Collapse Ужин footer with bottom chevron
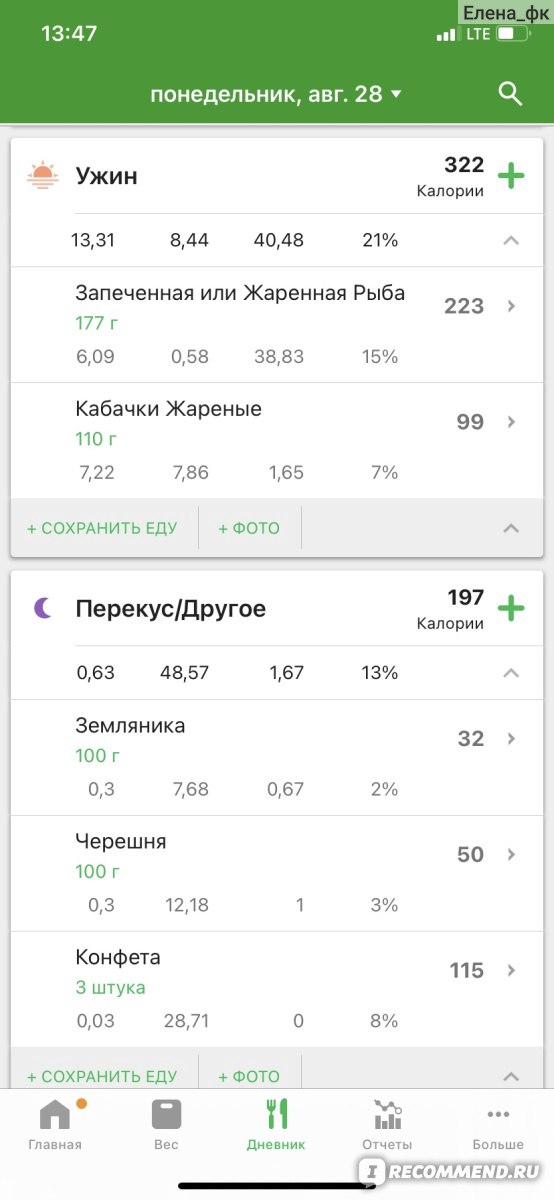Image resolution: width=554 pixels, height=1200 pixels. coord(511,528)
